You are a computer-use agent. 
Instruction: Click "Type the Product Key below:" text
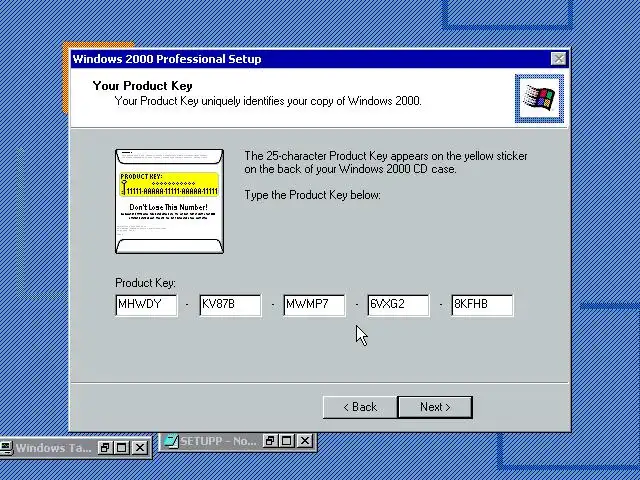pyautogui.click(x=312, y=195)
